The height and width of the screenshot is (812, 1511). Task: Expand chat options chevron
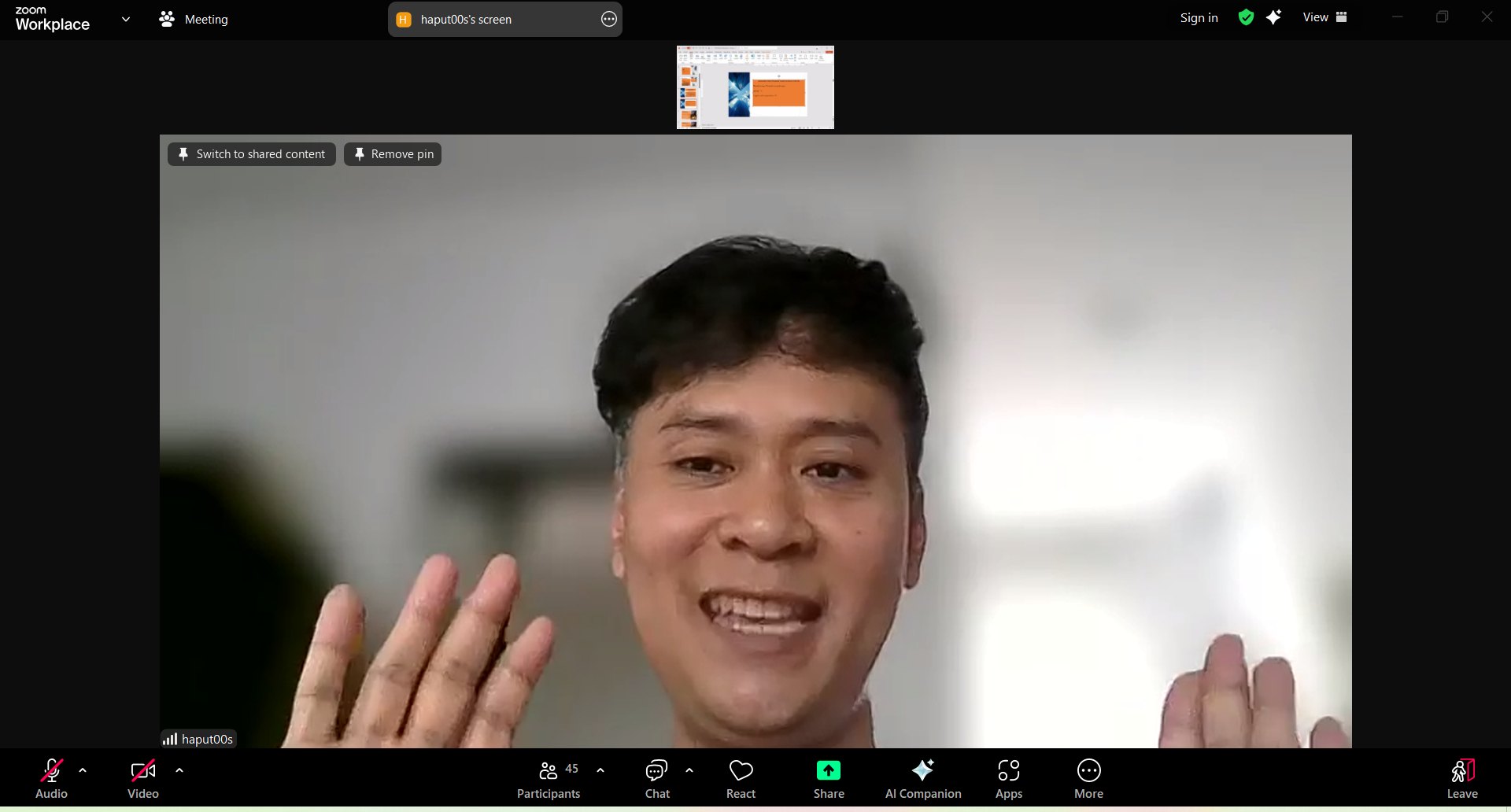tap(689, 770)
